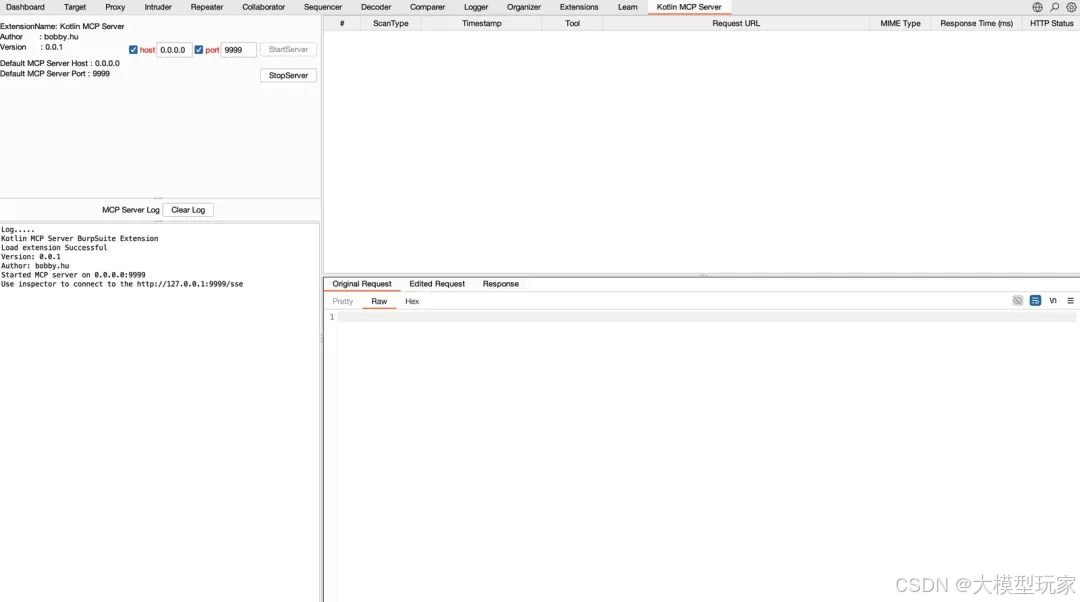Select the Comparer tab
This screenshot has width=1080, height=602.
(x=427, y=7)
